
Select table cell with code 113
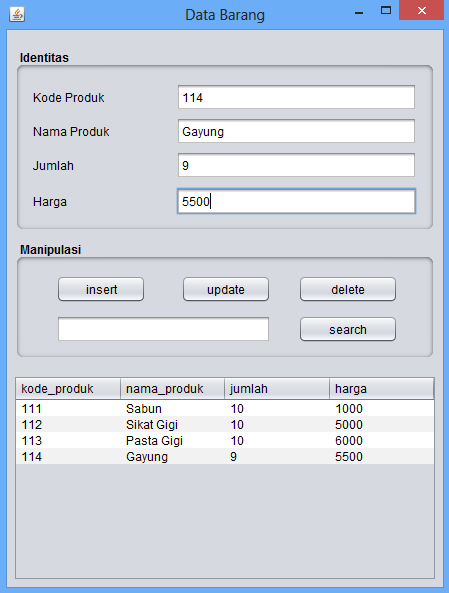(68, 440)
